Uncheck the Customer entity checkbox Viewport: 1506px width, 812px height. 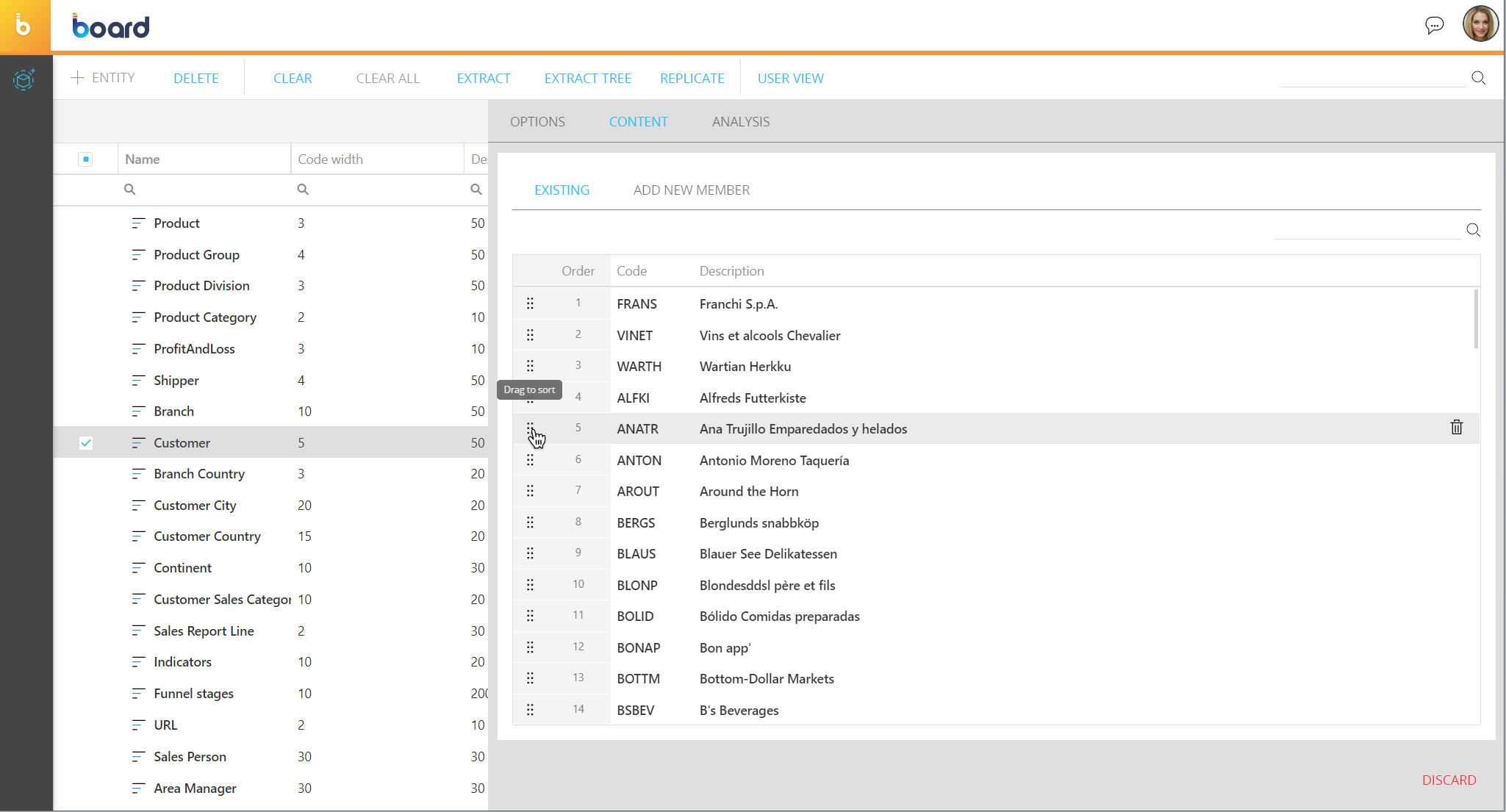[86, 443]
